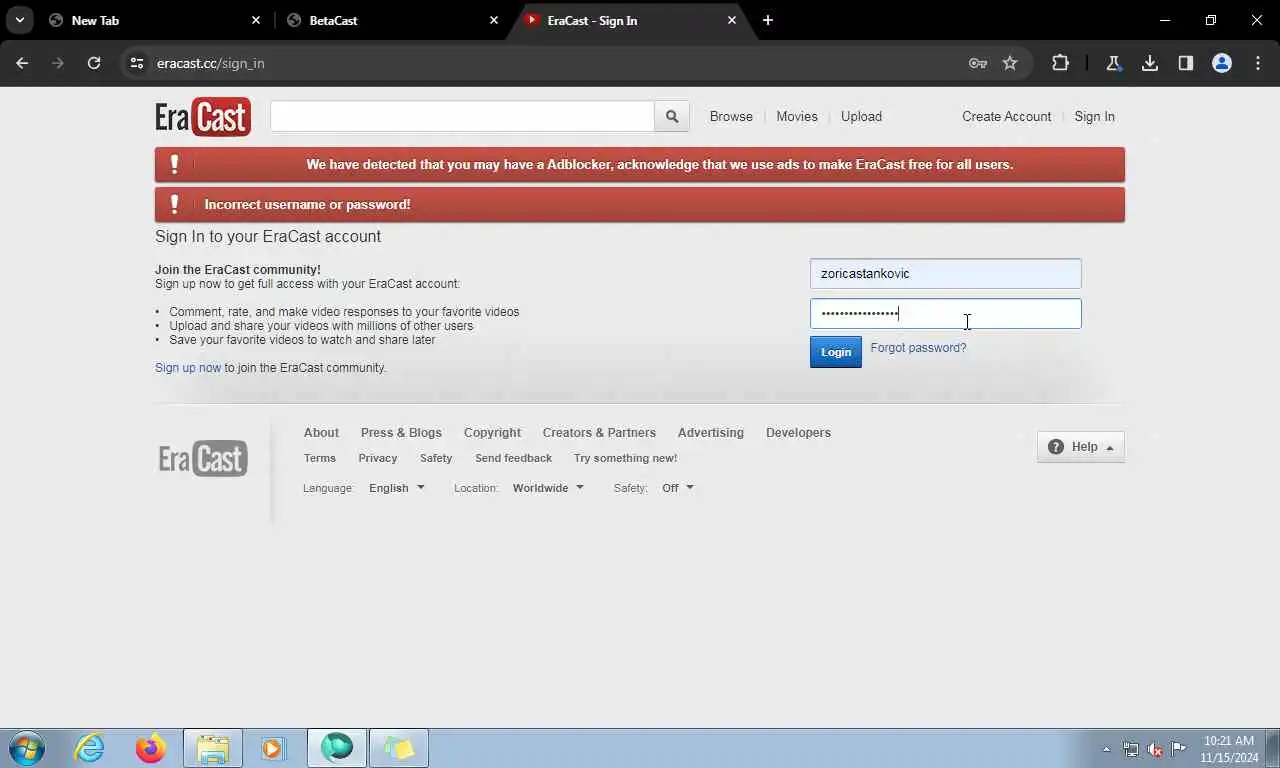The height and width of the screenshot is (768, 1280).
Task: Go back with browser back arrow
Action: (x=22, y=63)
